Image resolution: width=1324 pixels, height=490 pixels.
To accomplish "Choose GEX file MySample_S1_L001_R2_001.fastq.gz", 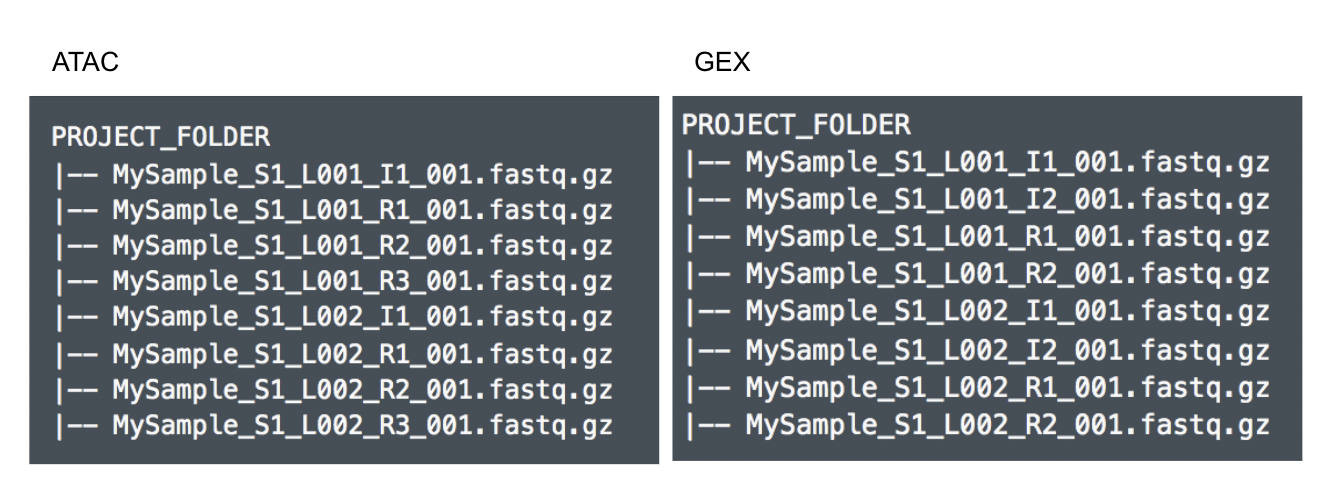I will tap(1007, 273).
